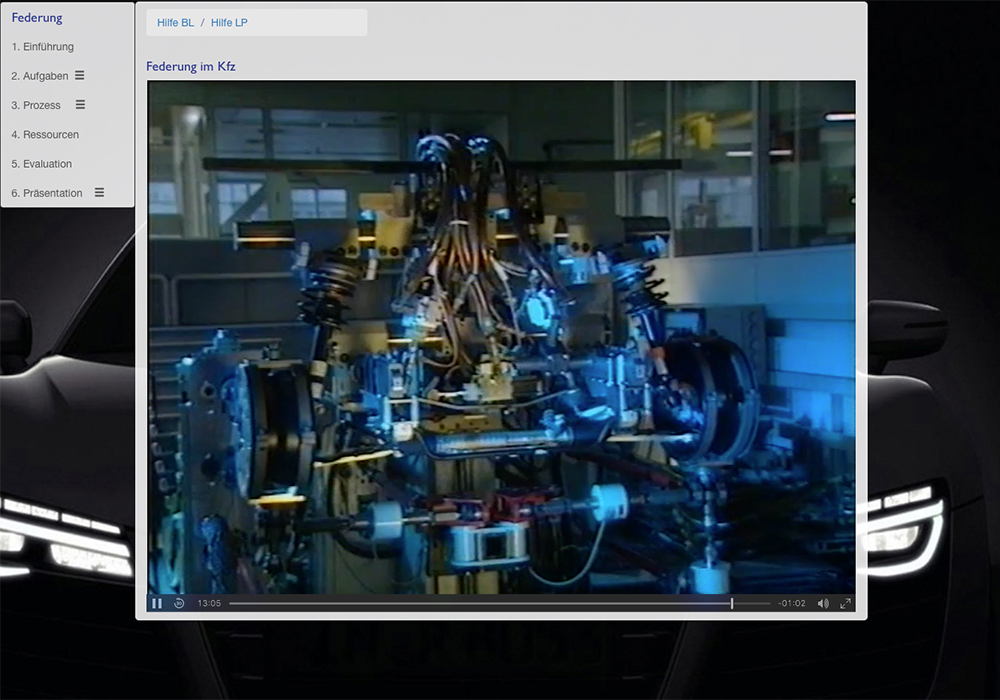Expand submenu icon next to Aufgaben
1000x700 pixels.
80,76
